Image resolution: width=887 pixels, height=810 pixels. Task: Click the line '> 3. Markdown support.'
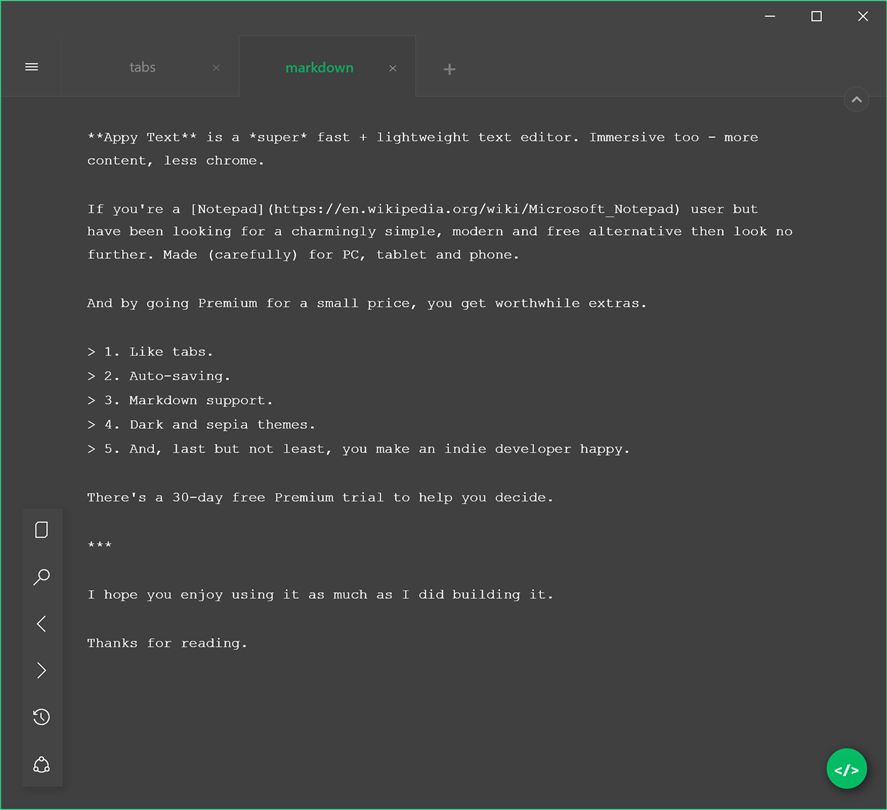tap(180, 400)
